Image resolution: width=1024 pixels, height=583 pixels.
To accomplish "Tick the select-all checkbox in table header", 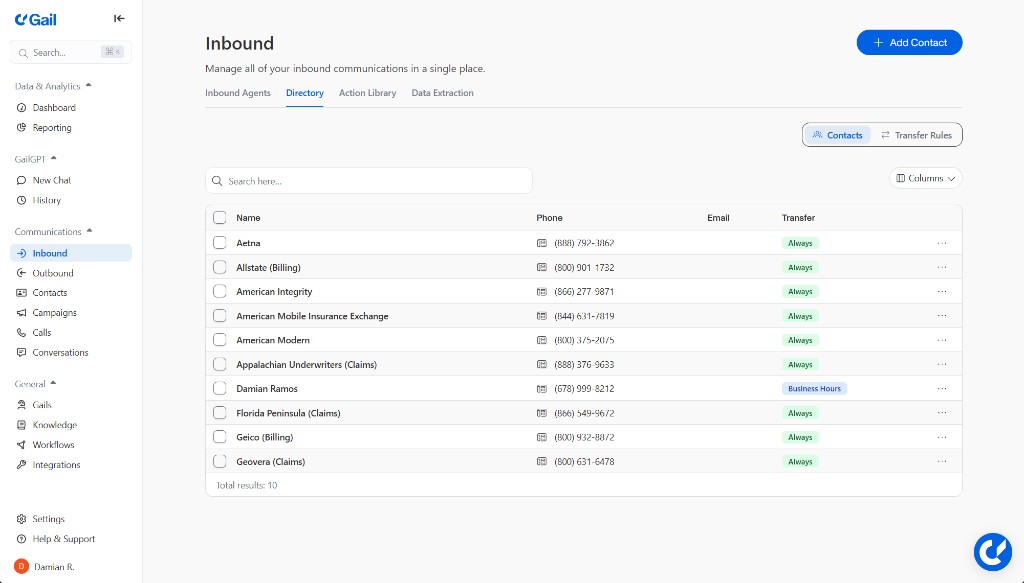I will [220, 218].
